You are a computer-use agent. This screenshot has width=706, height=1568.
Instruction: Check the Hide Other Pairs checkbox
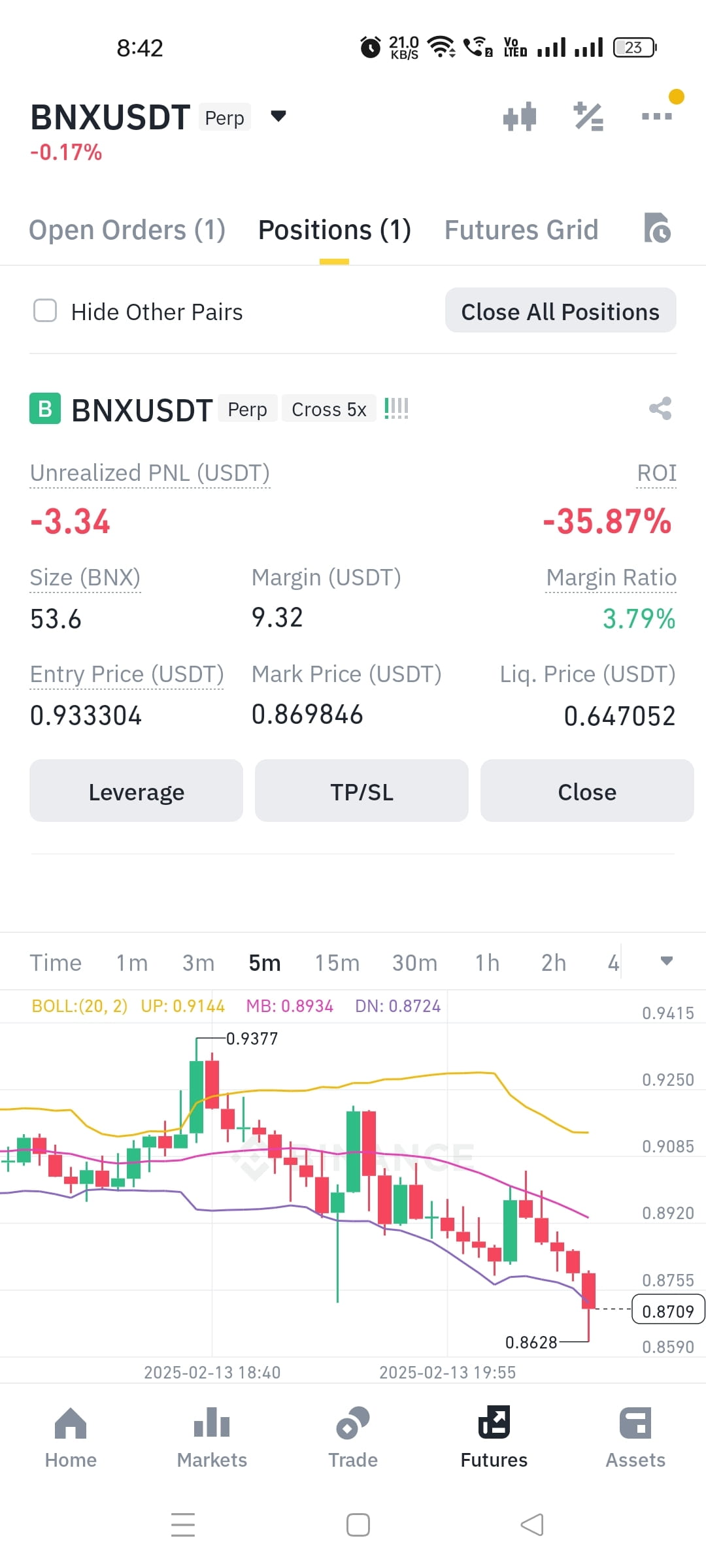[x=45, y=311]
